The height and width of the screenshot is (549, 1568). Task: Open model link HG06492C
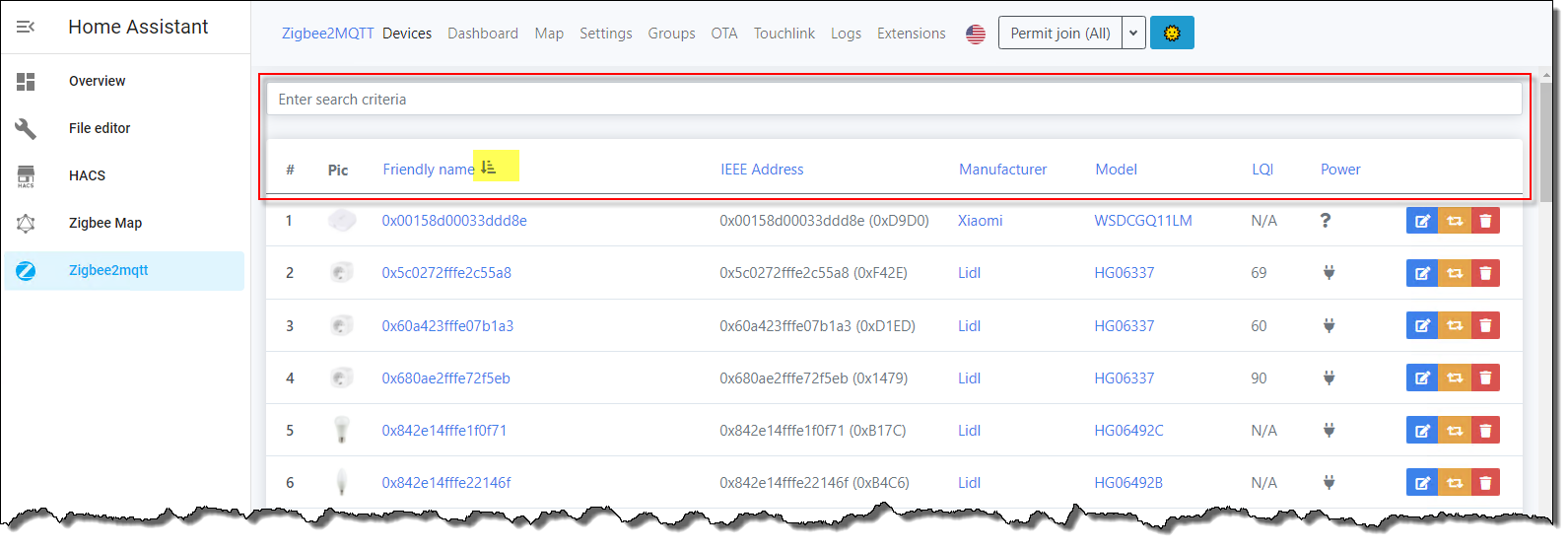click(x=1128, y=430)
